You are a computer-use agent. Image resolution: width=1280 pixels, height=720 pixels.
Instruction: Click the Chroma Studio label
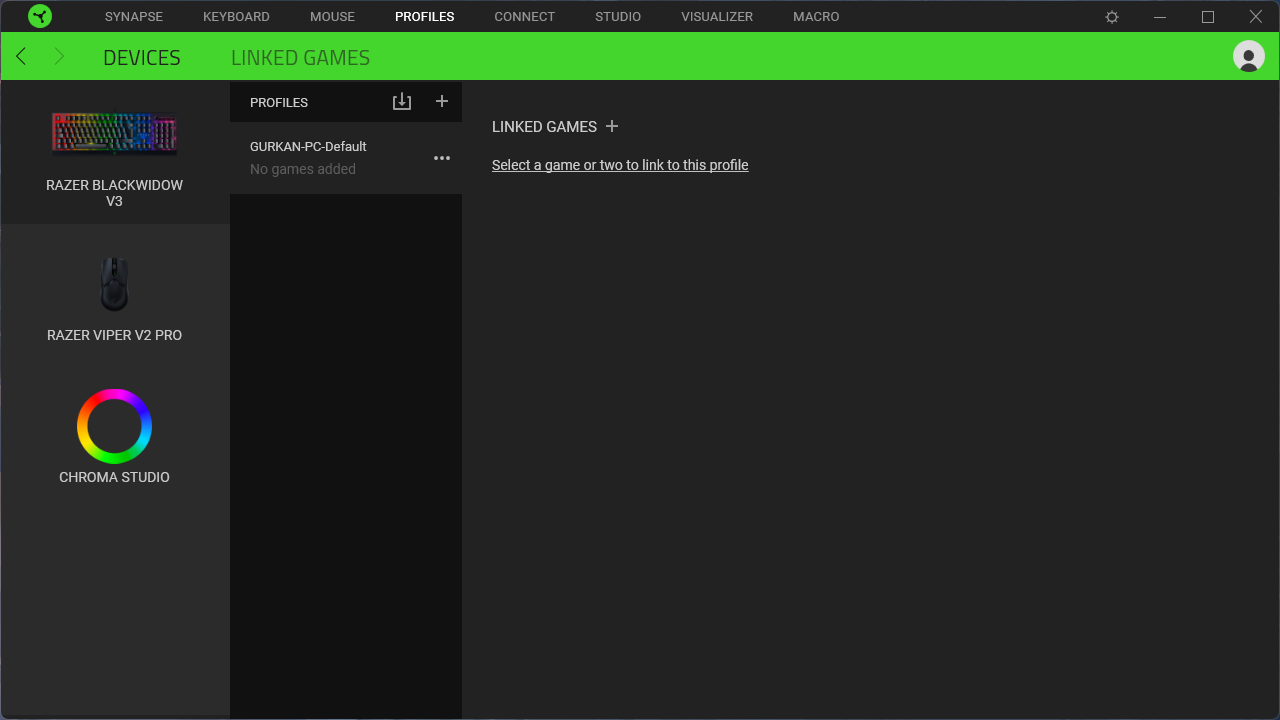[x=114, y=477]
